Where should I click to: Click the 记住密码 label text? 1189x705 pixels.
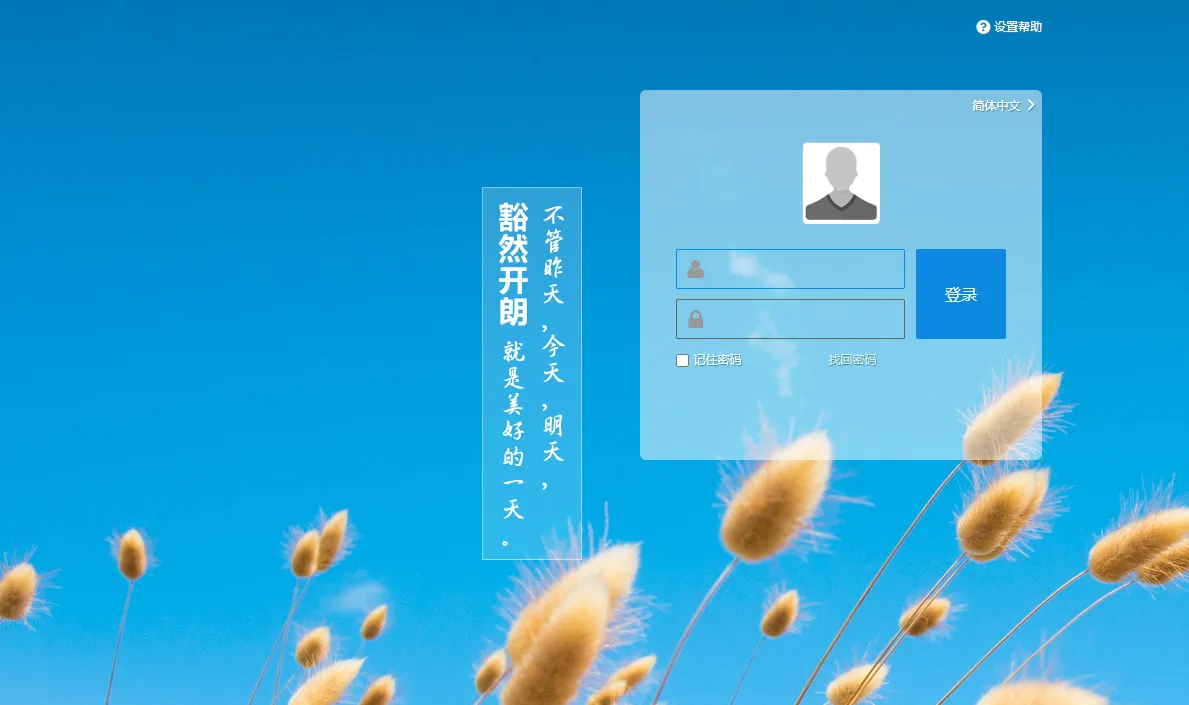click(717, 360)
